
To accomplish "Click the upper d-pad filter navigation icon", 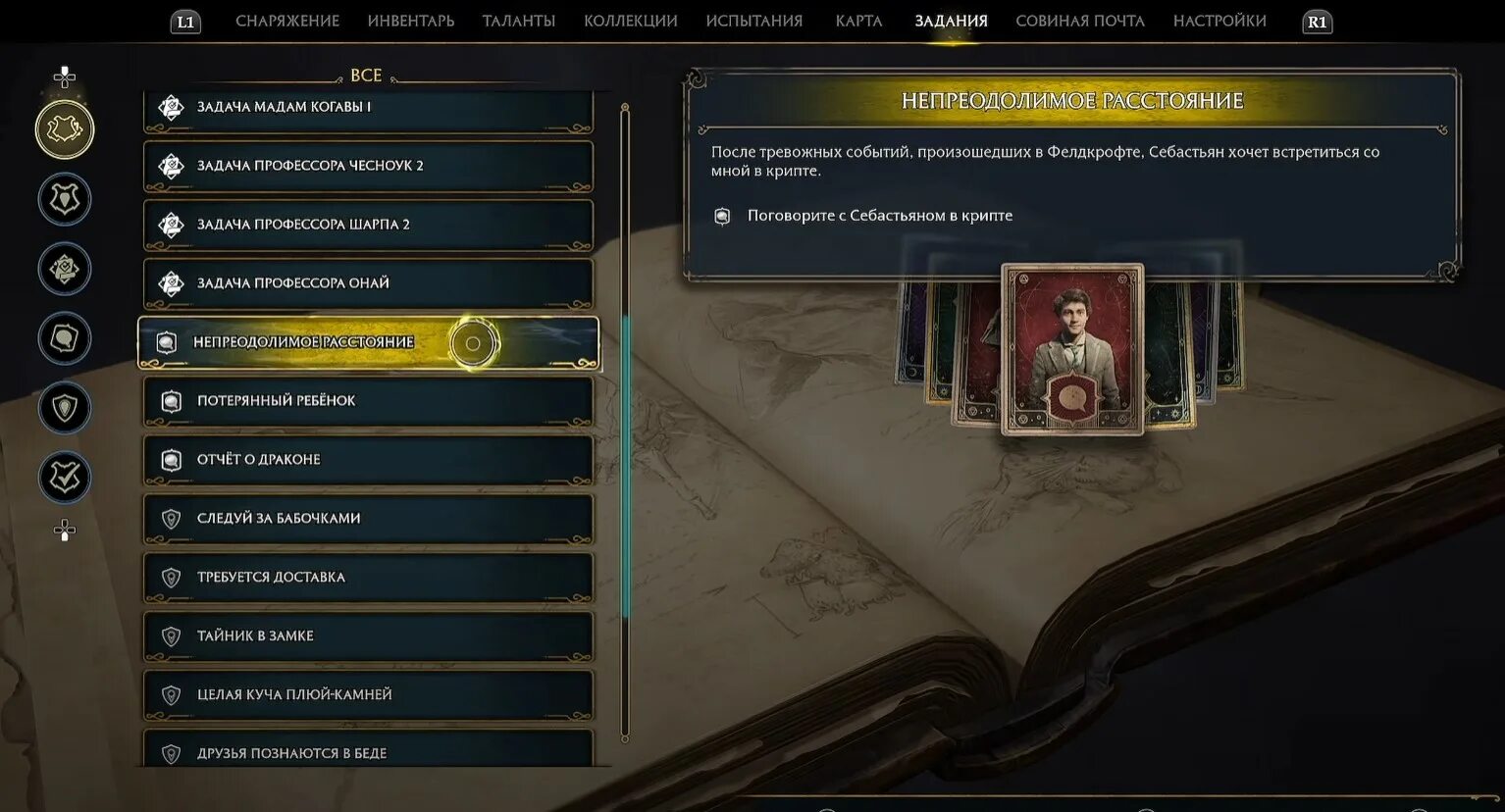I will 65,76.
